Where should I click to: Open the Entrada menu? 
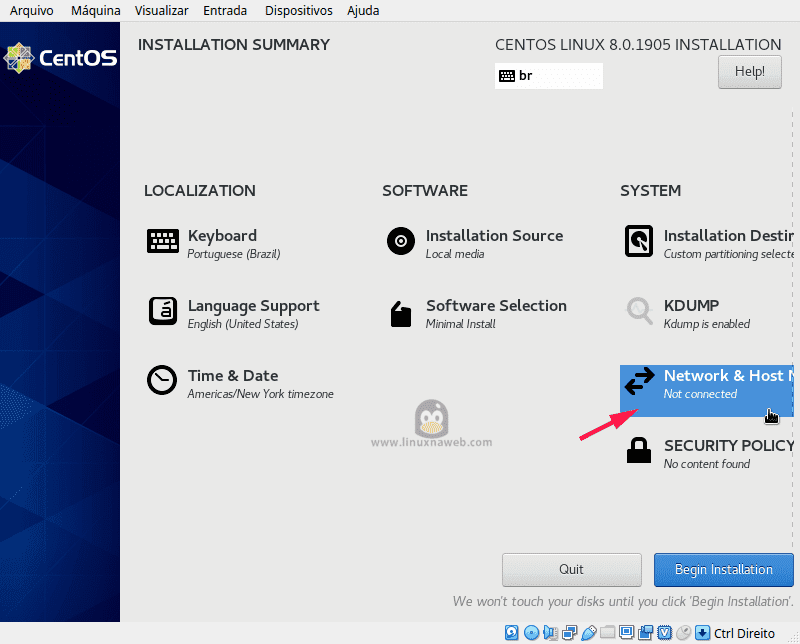225,11
